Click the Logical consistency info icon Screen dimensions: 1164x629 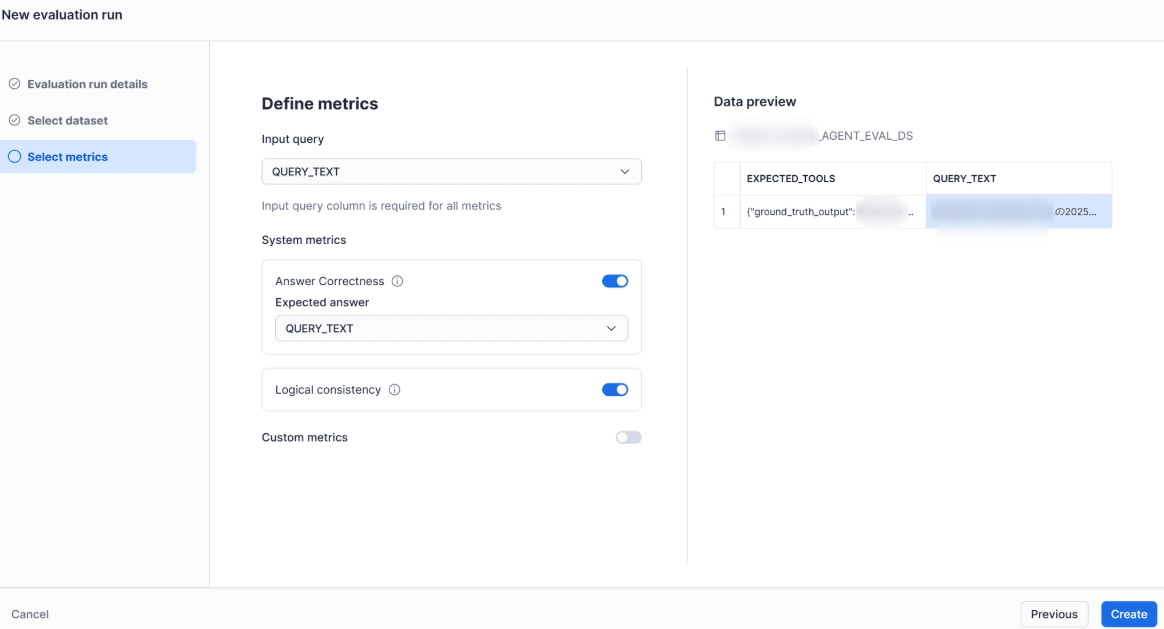(x=394, y=390)
